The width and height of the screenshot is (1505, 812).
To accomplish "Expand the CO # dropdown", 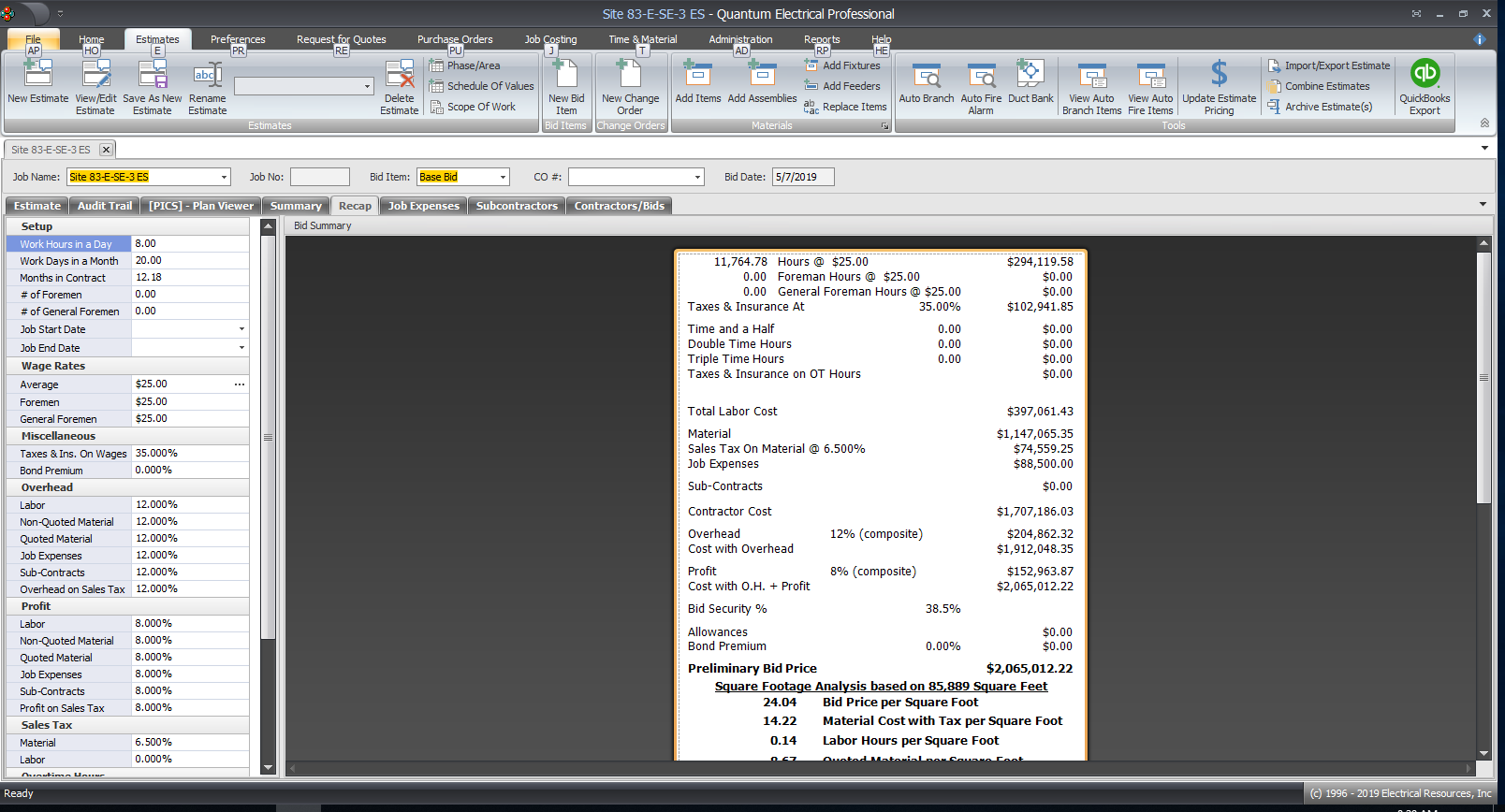I will 697,178.
